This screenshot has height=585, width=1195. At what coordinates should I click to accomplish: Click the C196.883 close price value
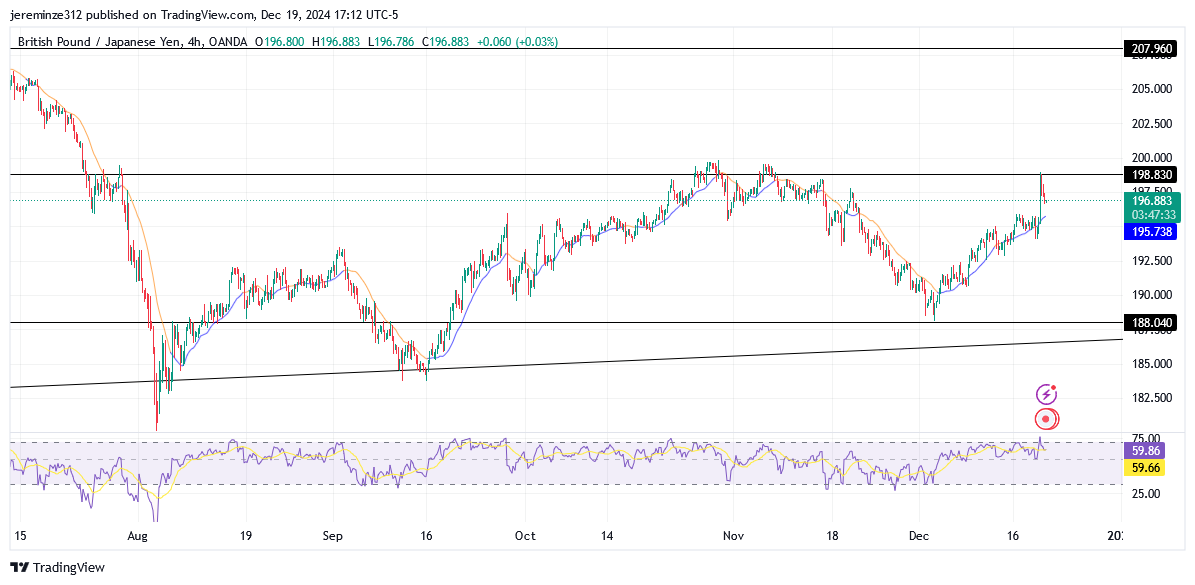pos(446,43)
